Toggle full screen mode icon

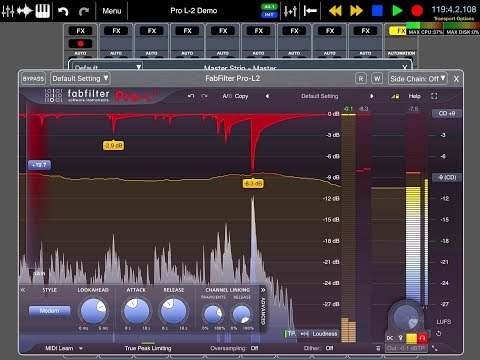pos(434,96)
